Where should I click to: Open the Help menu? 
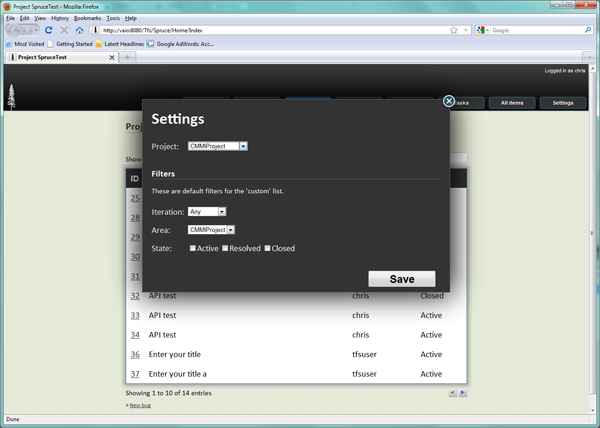click(130, 18)
